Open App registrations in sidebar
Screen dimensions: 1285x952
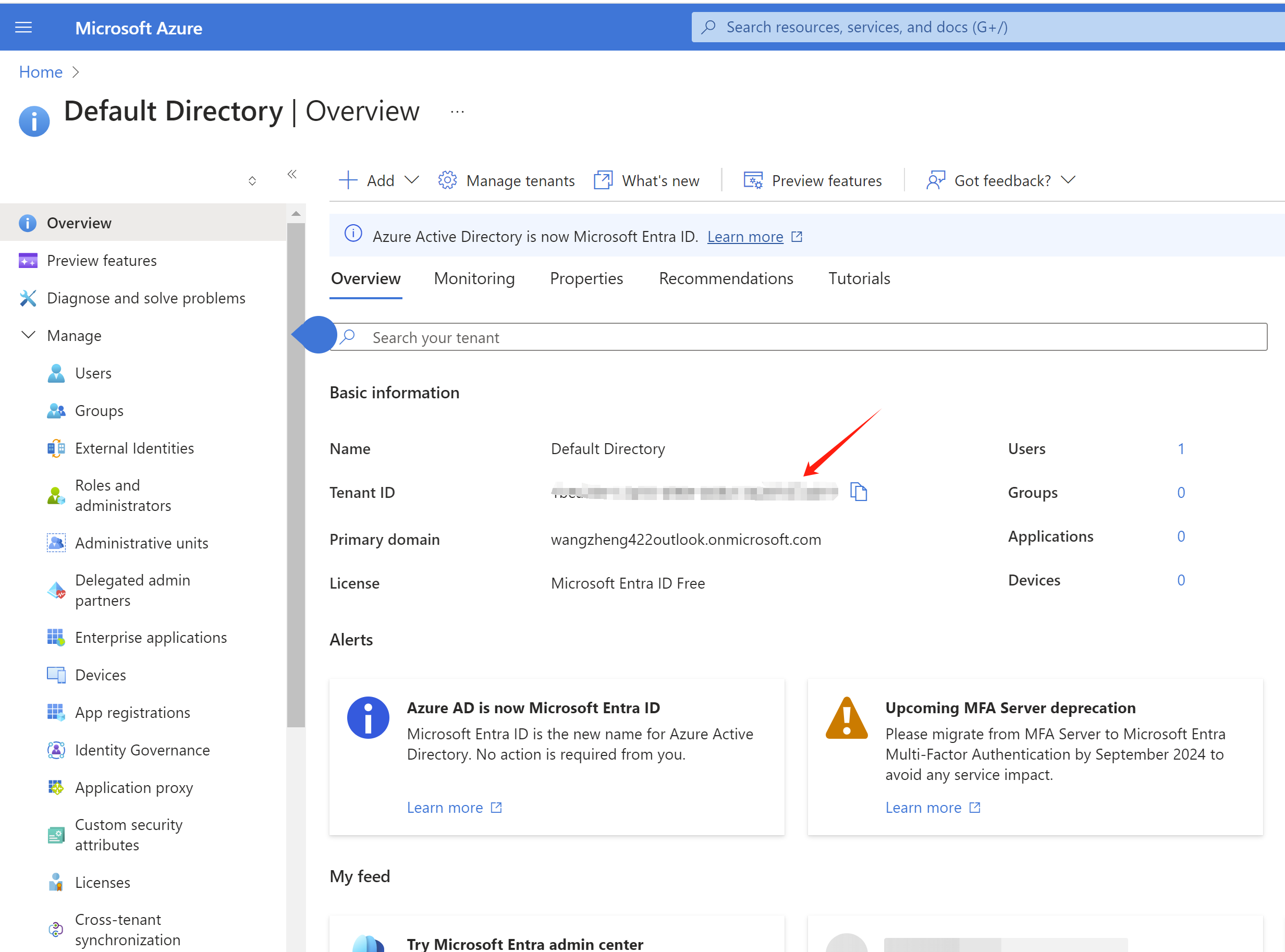coord(132,712)
